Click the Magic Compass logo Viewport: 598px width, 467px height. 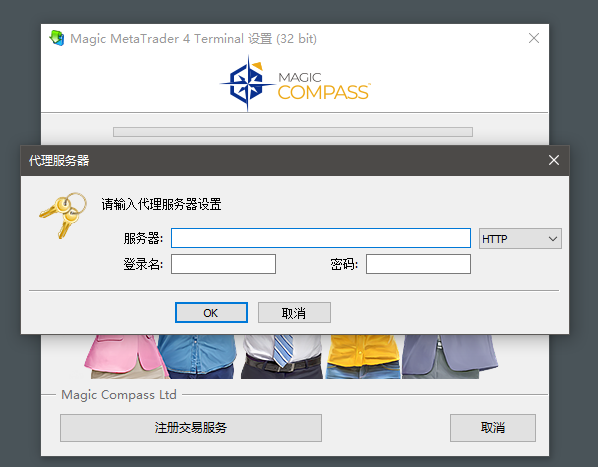(x=295, y=83)
